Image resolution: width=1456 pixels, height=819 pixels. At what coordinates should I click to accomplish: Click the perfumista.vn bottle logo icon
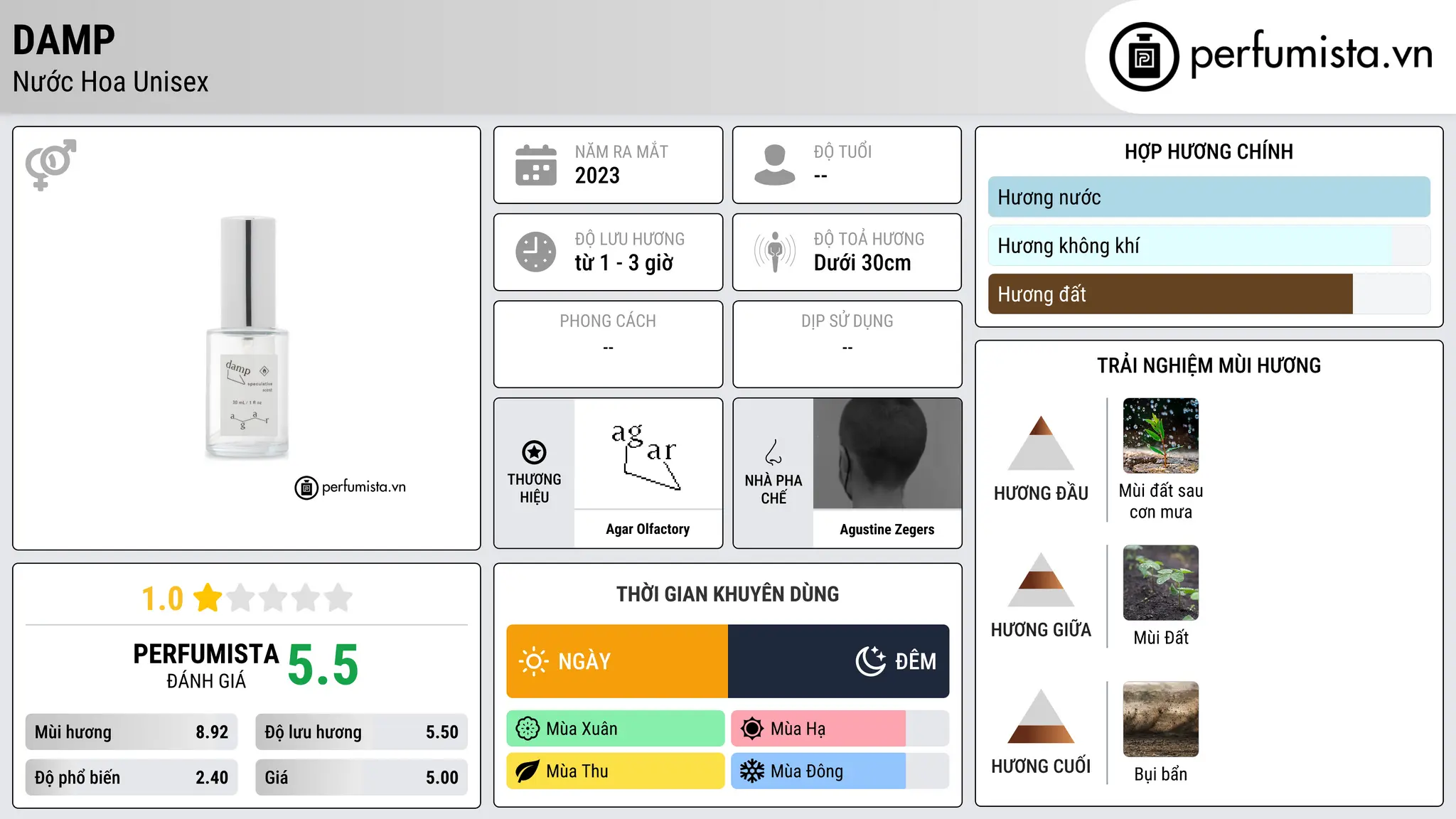coord(1144,57)
